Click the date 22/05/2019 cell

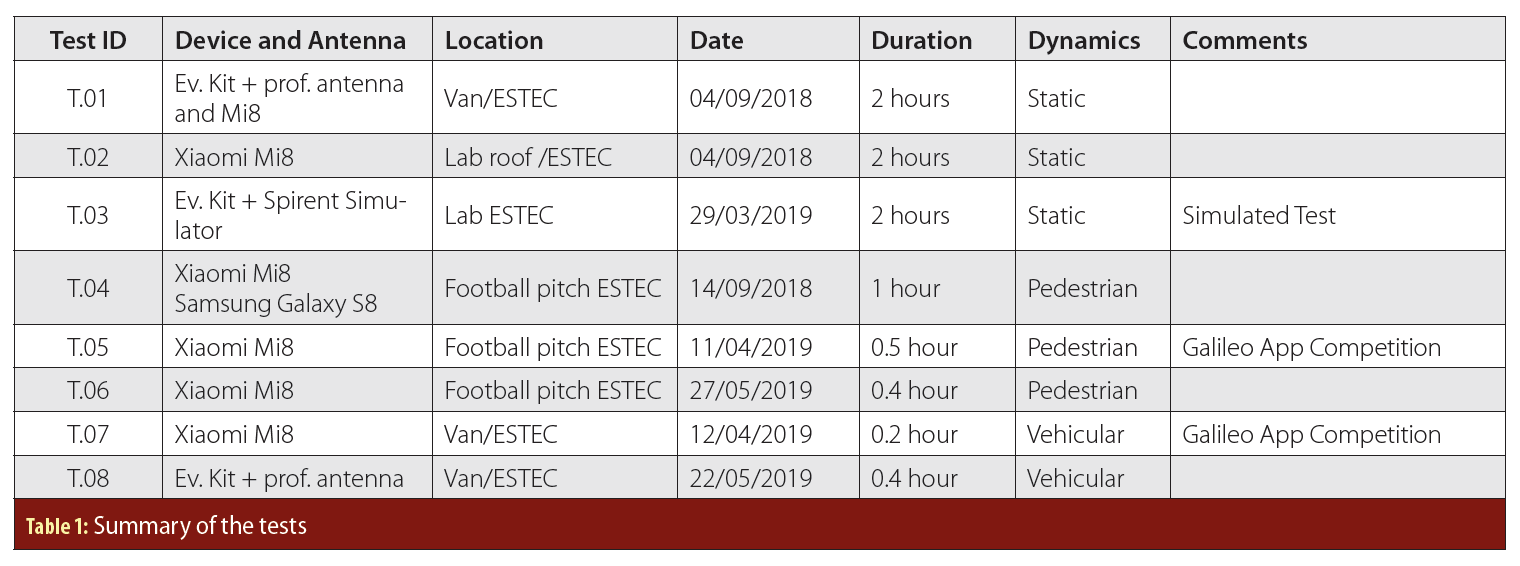[751, 478]
